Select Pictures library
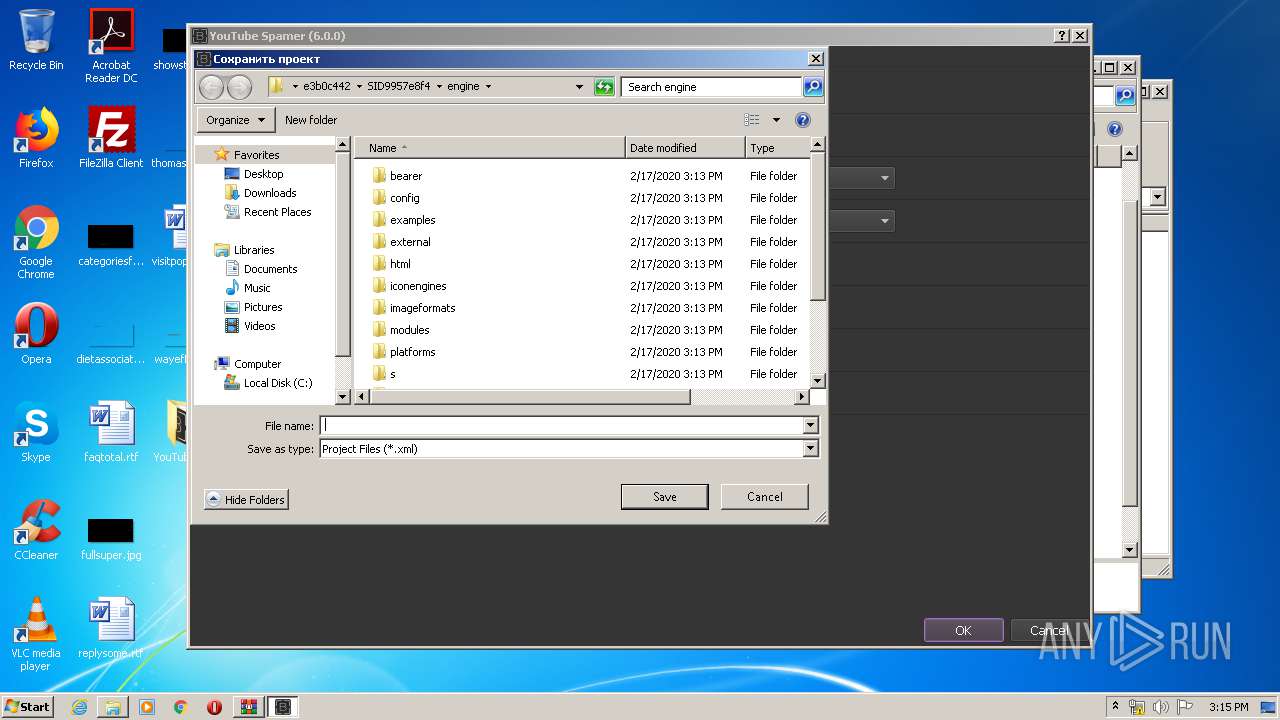 [x=263, y=307]
